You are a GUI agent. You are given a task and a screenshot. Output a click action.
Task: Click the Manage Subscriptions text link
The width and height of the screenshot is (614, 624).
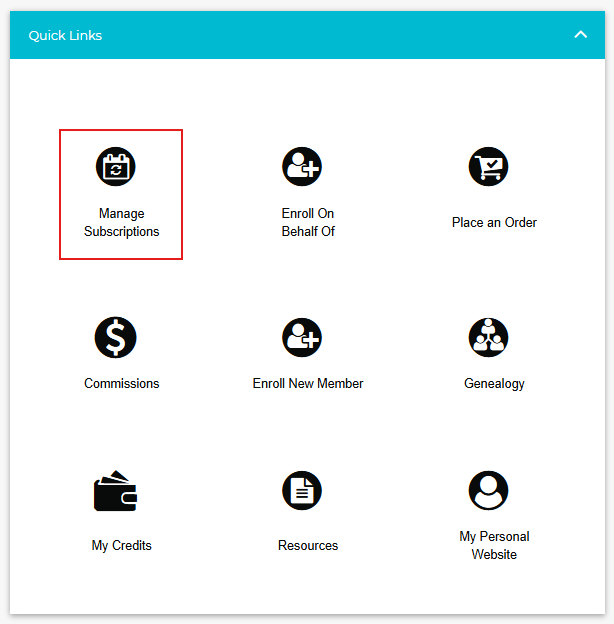coord(121,222)
